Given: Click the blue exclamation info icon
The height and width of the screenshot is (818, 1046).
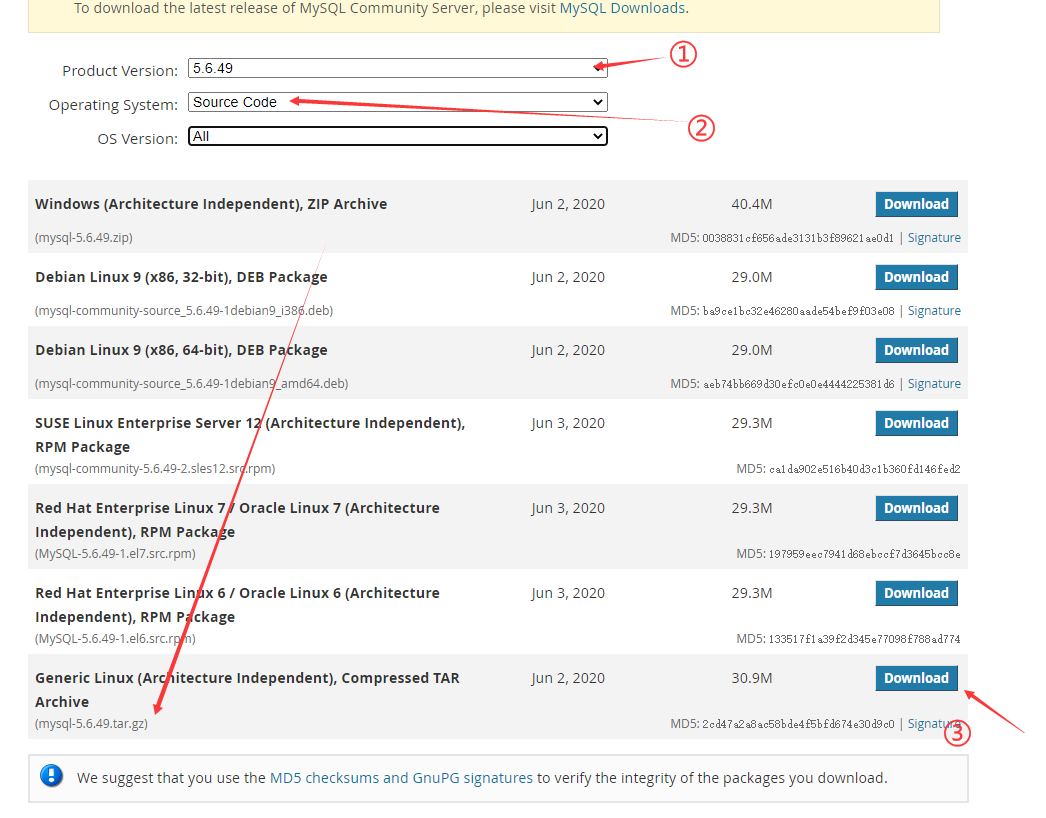Looking at the screenshot, I should click(51, 775).
